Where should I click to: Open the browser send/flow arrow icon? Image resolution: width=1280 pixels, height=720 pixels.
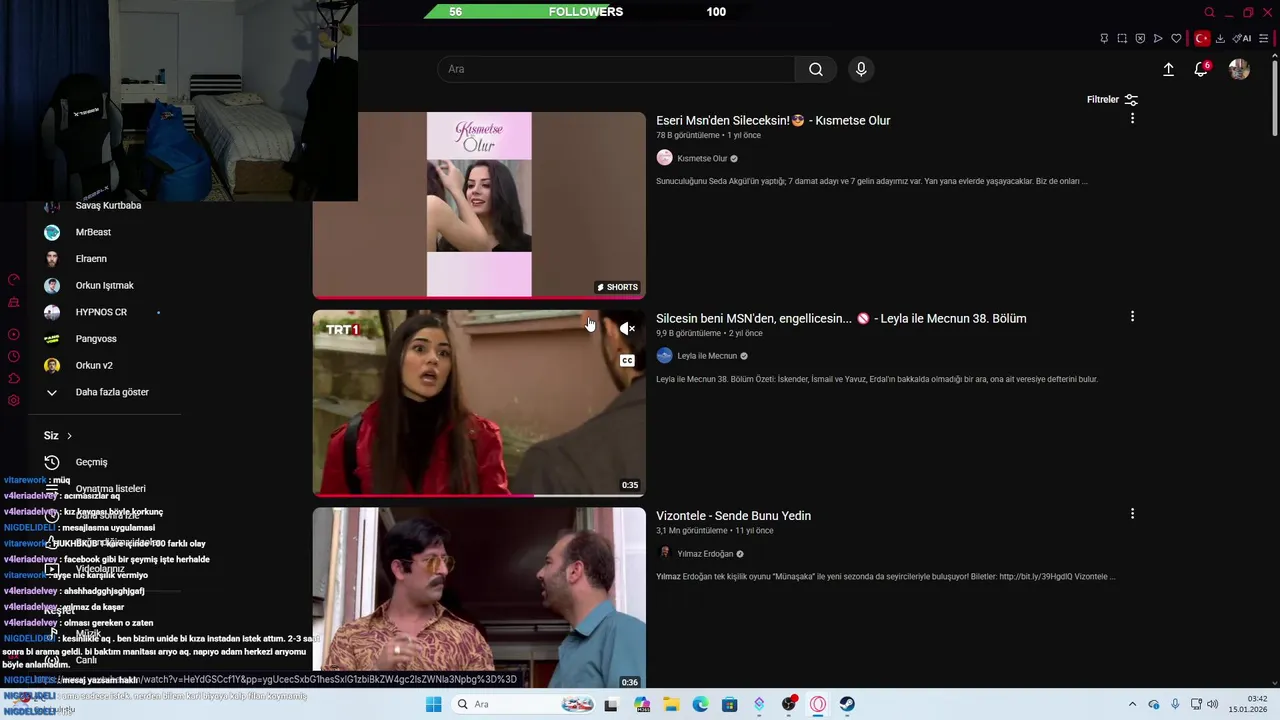pyautogui.click(x=1158, y=39)
